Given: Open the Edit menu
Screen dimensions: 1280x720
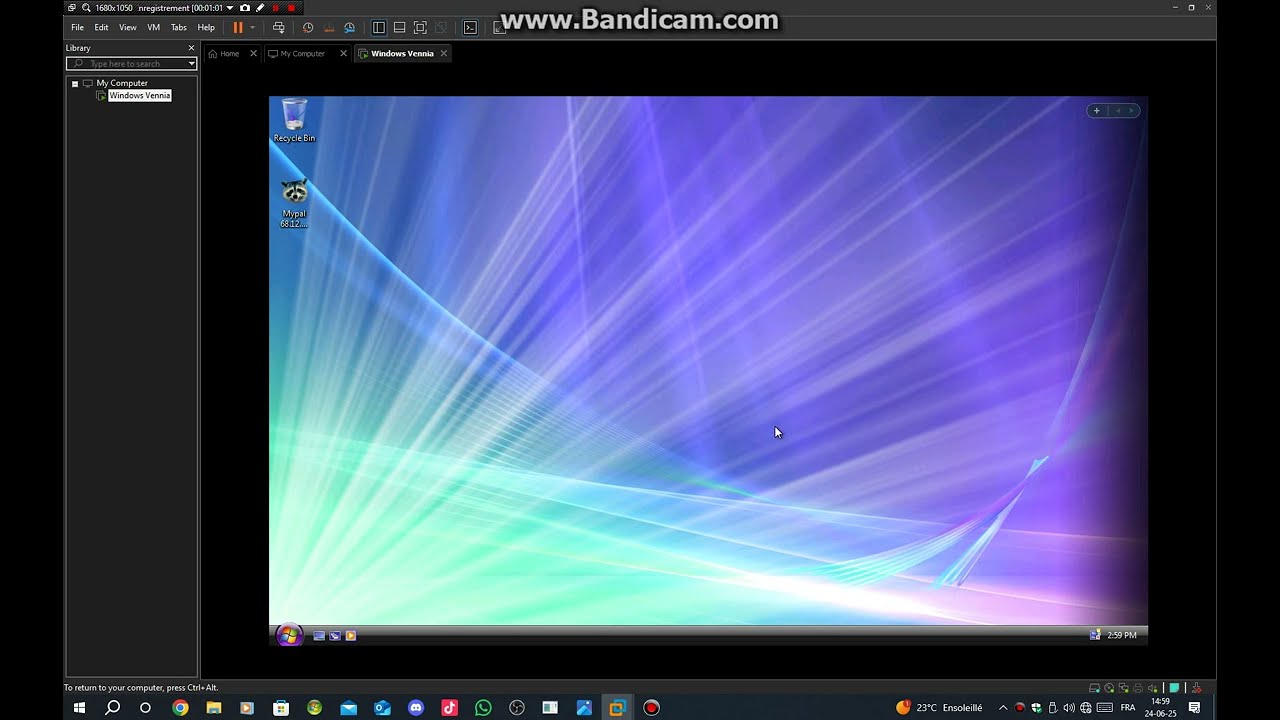Looking at the screenshot, I should click(101, 28).
